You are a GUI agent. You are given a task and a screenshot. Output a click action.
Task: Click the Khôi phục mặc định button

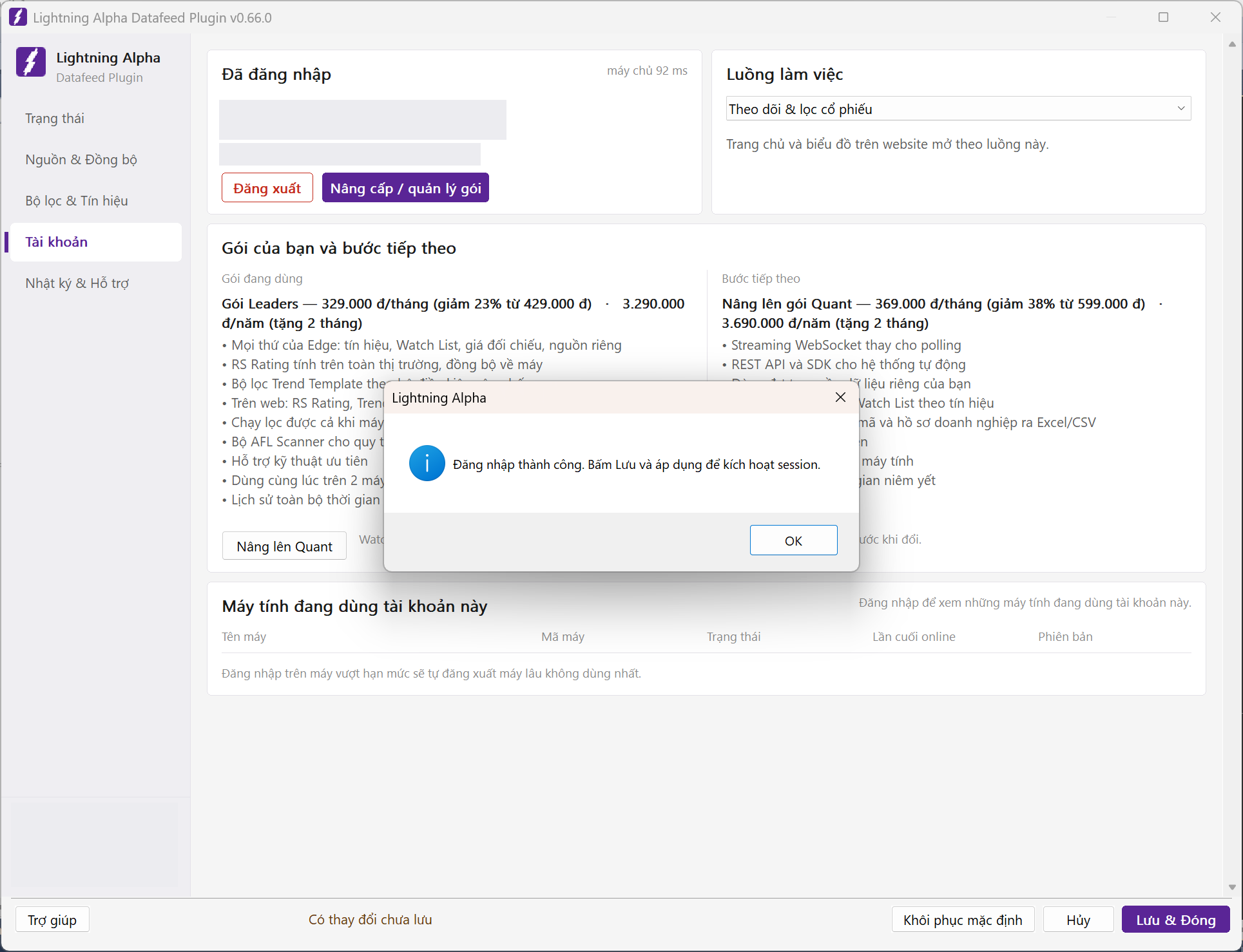point(963,920)
